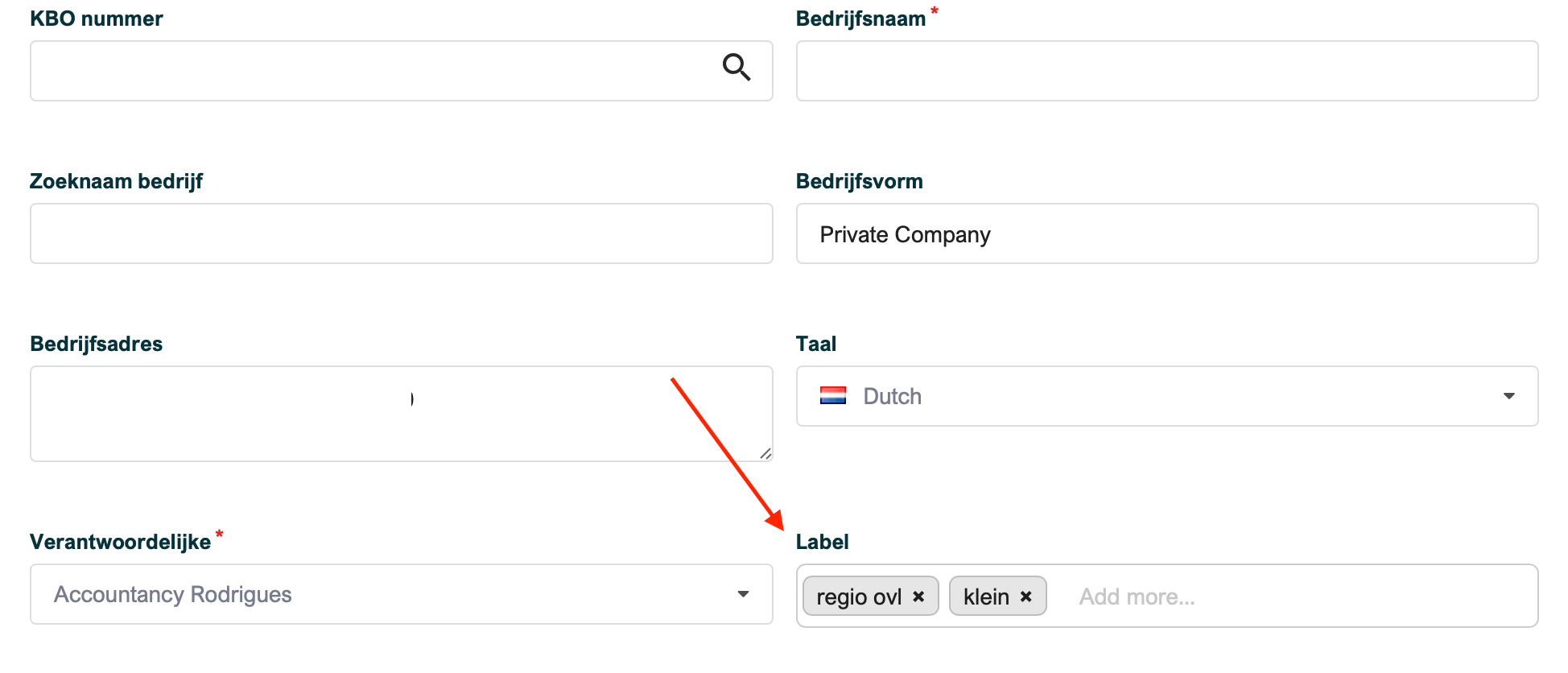Screen dimensions: 1568x673
Task: Click the Dutch flag icon in Taal
Action: click(833, 395)
